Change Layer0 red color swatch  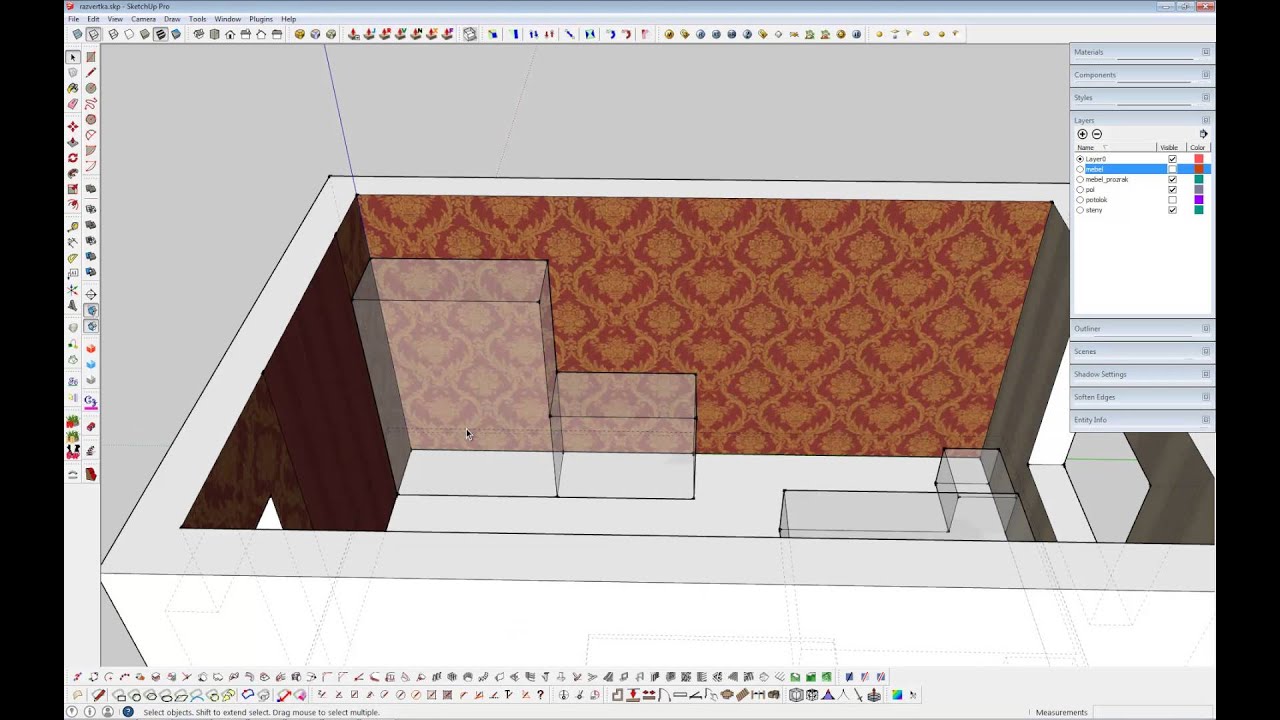(x=1199, y=159)
